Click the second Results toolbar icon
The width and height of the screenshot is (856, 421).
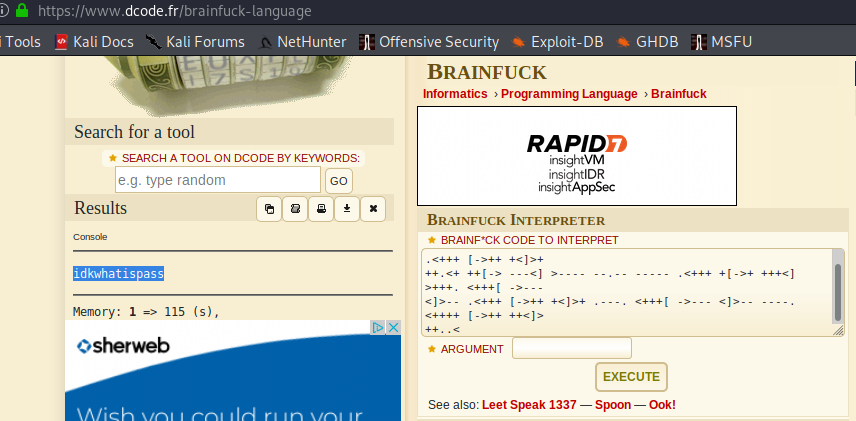295,208
